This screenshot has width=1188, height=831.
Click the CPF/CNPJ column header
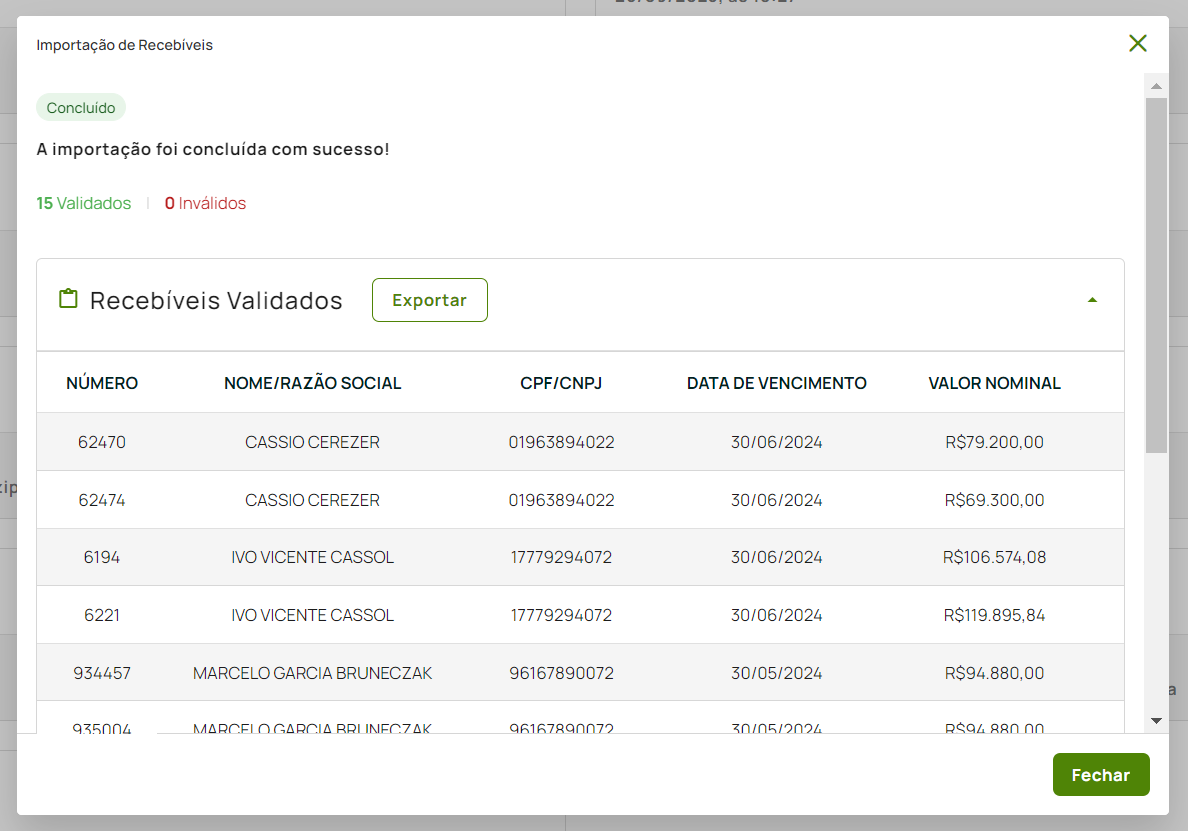tap(561, 383)
